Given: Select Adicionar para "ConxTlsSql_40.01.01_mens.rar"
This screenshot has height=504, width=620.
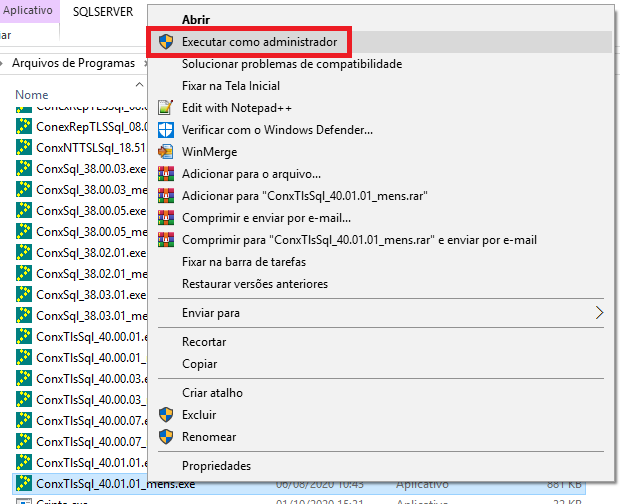Looking at the screenshot, I should 304,196.
